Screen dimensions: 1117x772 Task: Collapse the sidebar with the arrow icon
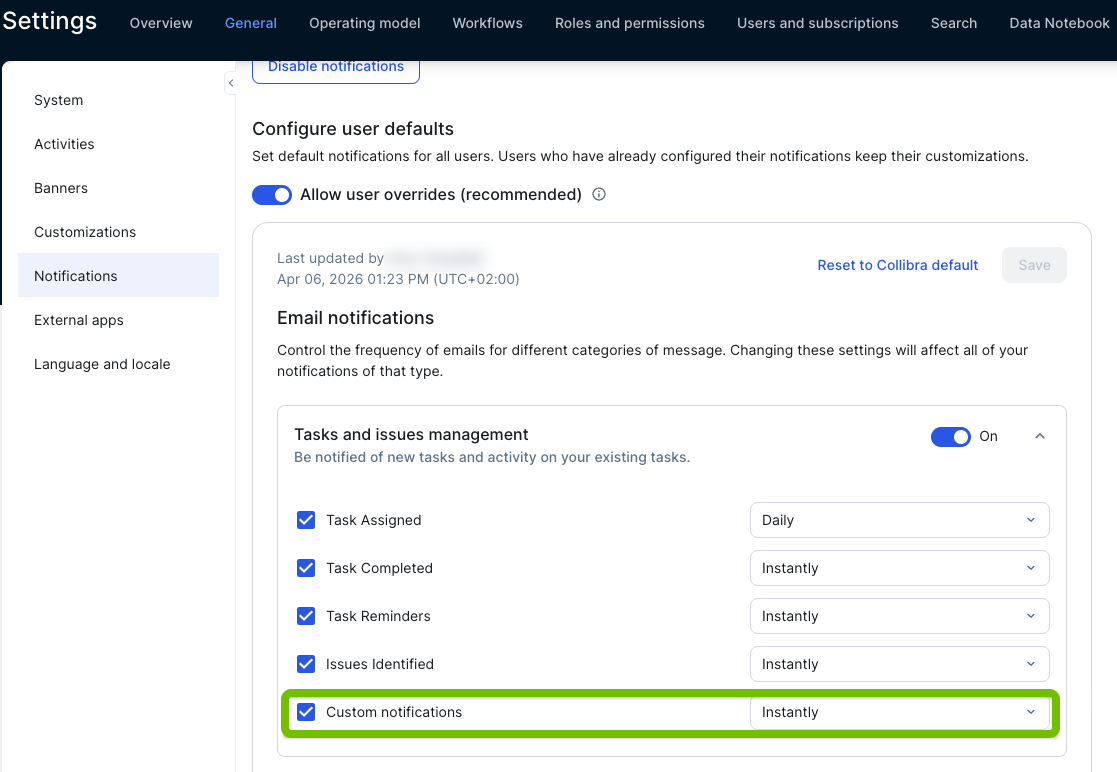click(x=231, y=83)
